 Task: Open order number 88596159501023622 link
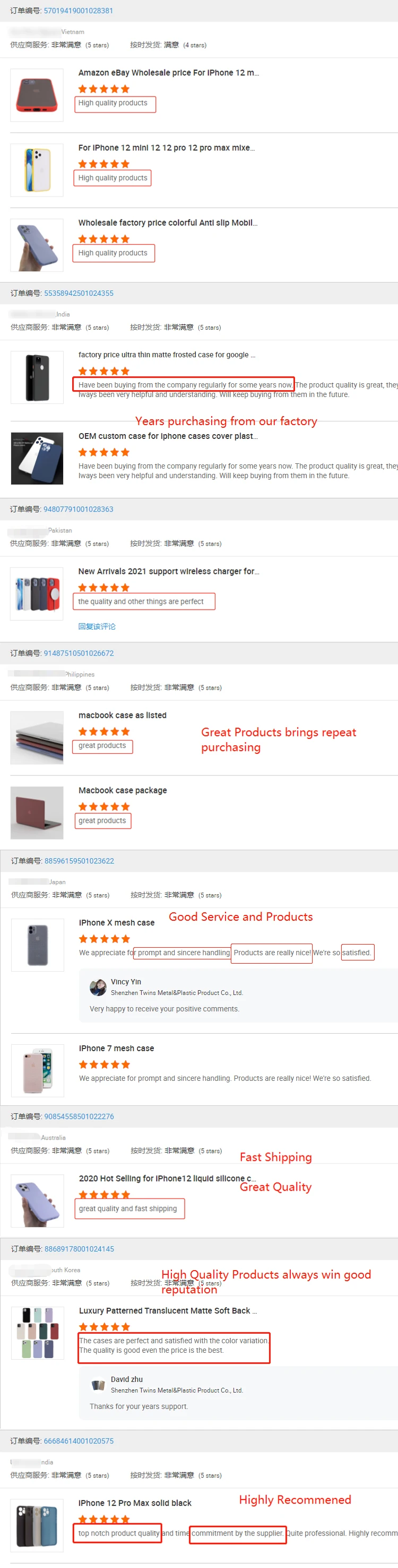[79, 861]
